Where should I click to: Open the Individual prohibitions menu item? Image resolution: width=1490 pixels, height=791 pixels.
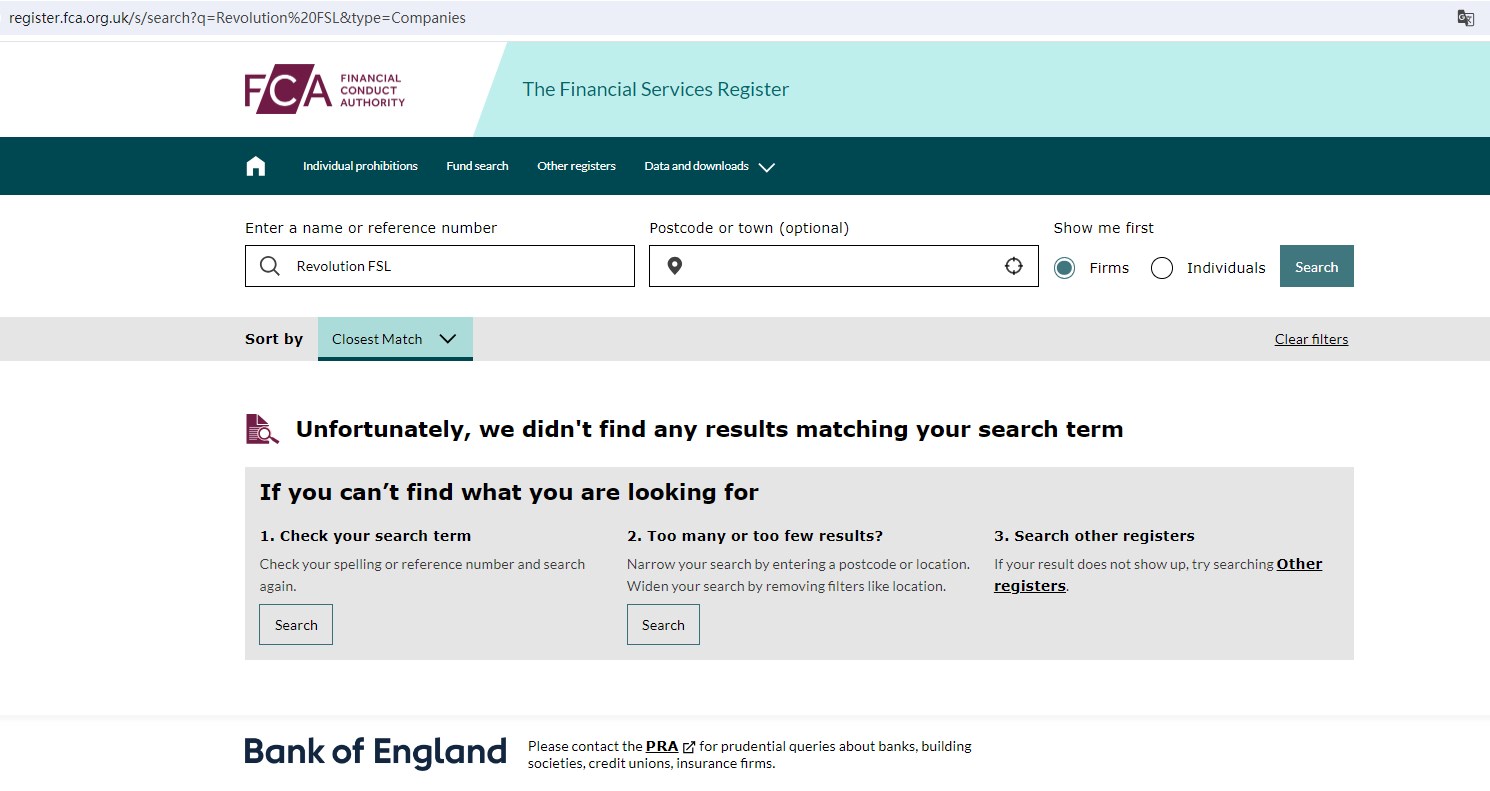tap(360, 166)
